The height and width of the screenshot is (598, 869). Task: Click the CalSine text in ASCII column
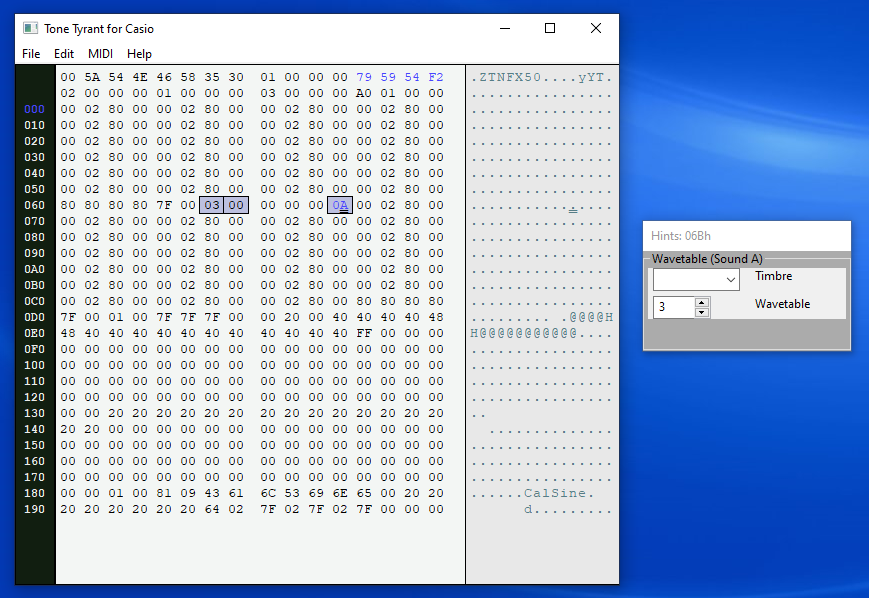point(555,493)
